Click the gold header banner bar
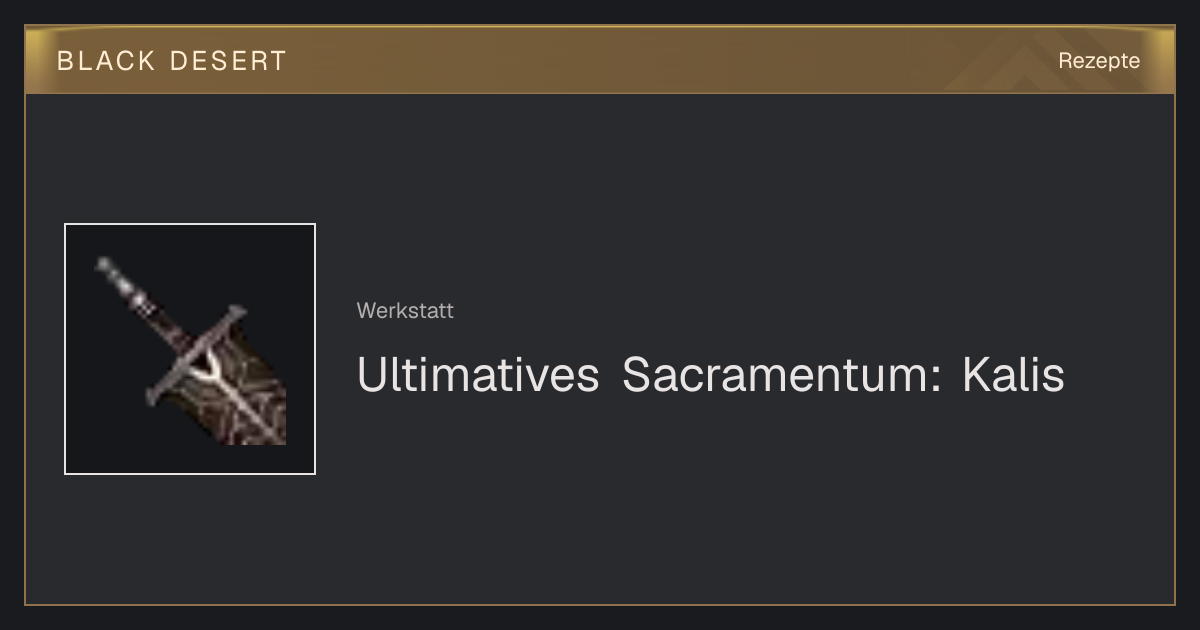 point(600,60)
